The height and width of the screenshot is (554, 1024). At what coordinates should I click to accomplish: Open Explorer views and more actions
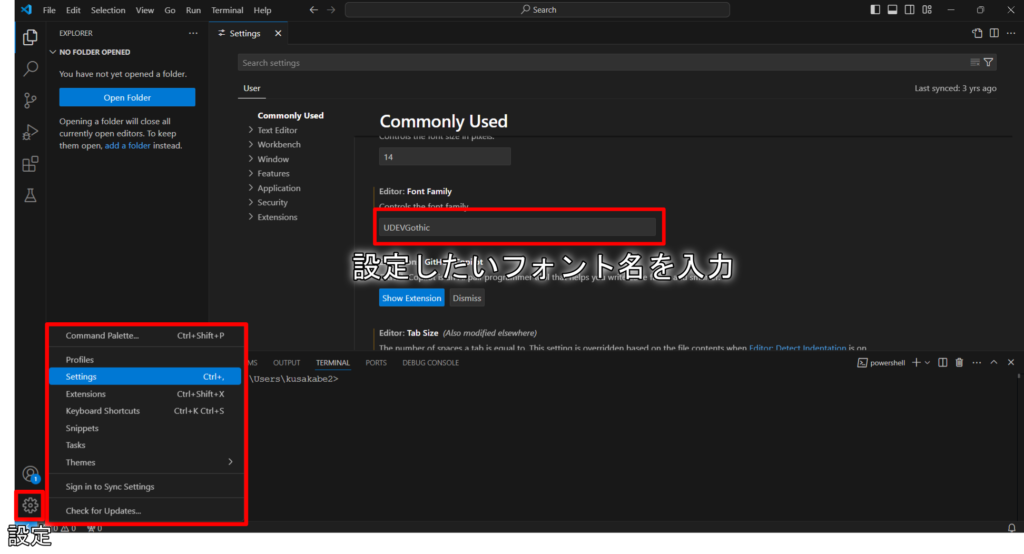[x=193, y=33]
